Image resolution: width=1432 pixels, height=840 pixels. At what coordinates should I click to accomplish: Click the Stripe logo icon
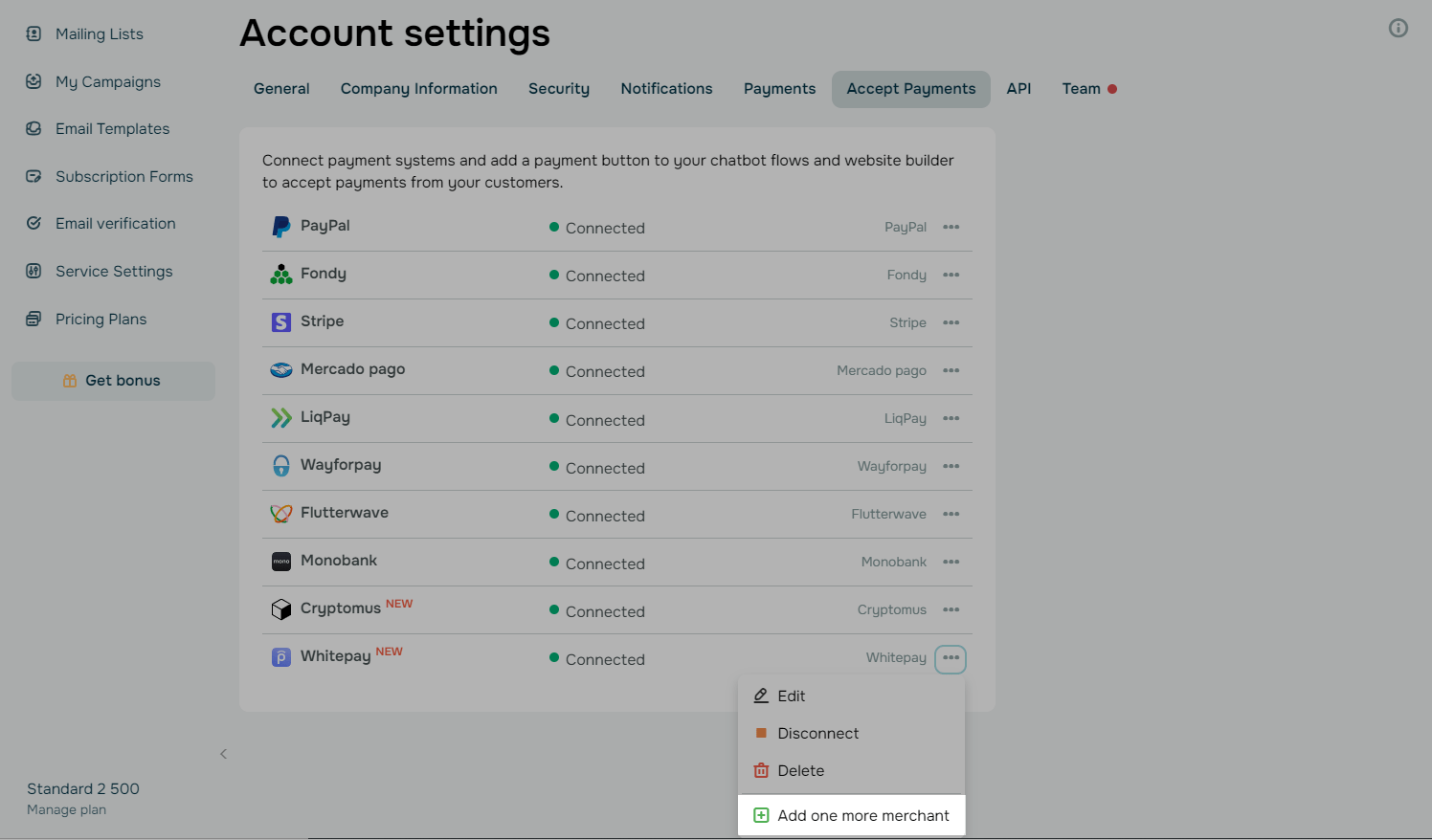pos(280,322)
